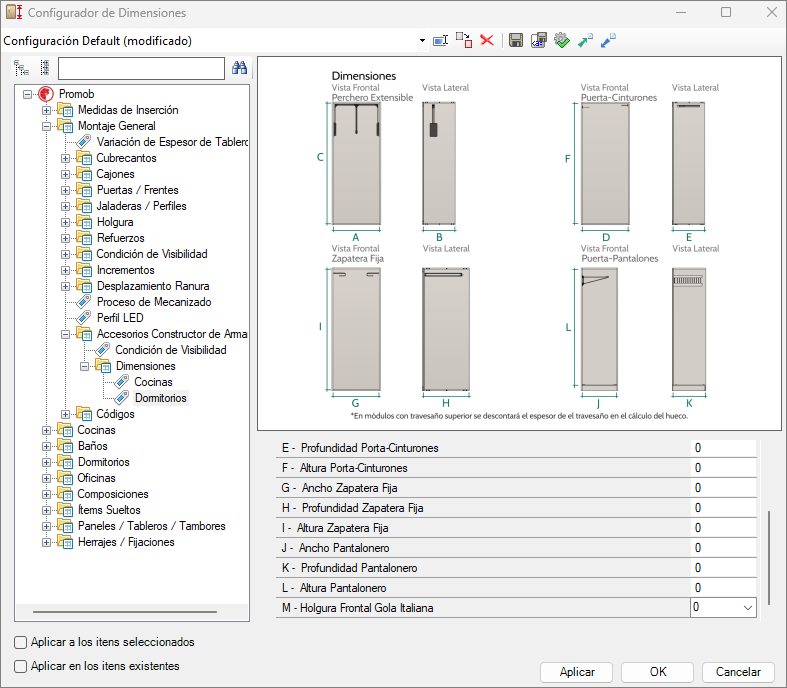
Task: Close the Configurador de Dimensiones window
Action: click(772, 13)
